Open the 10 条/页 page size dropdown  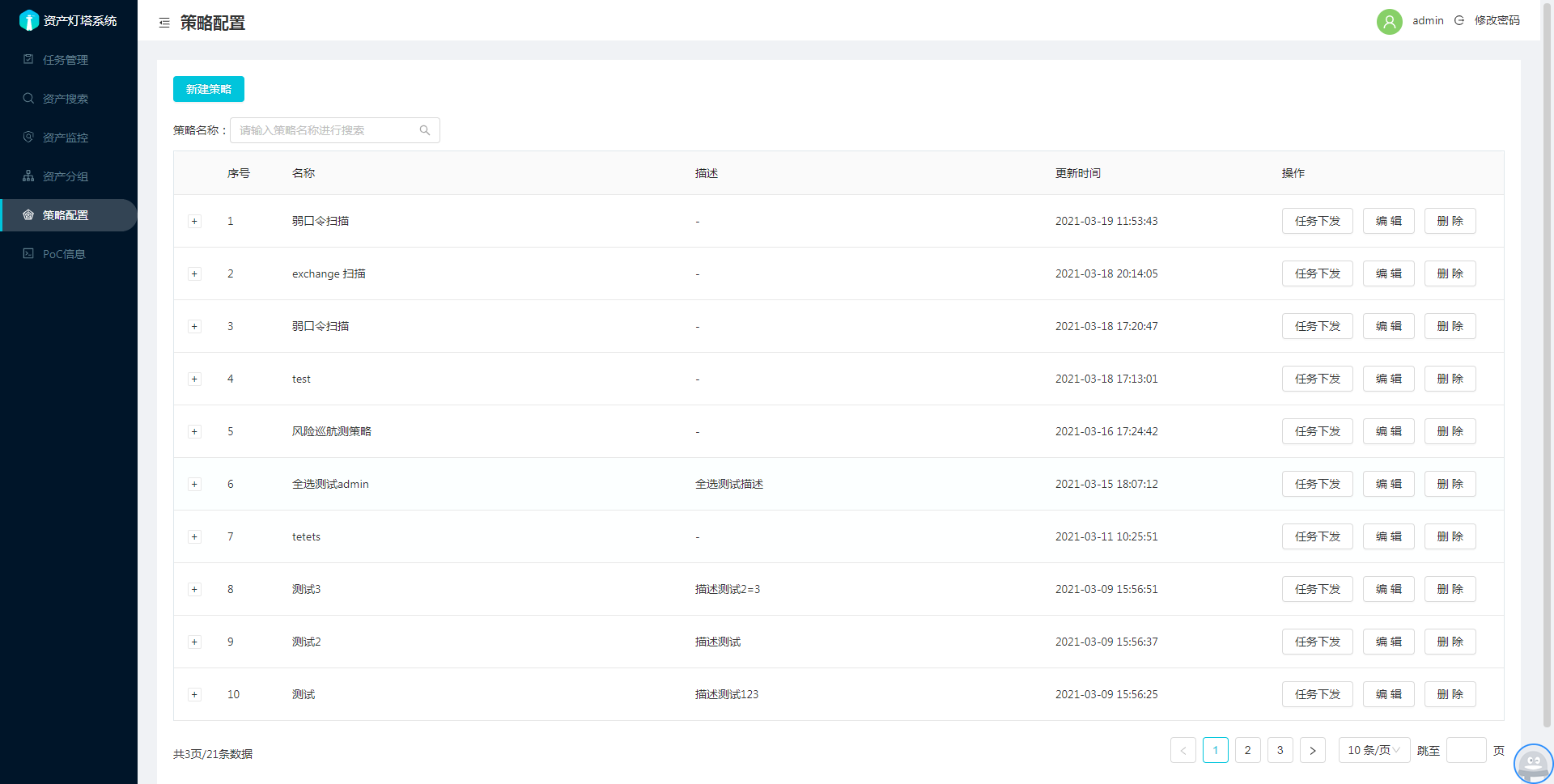coord(1374,750)
